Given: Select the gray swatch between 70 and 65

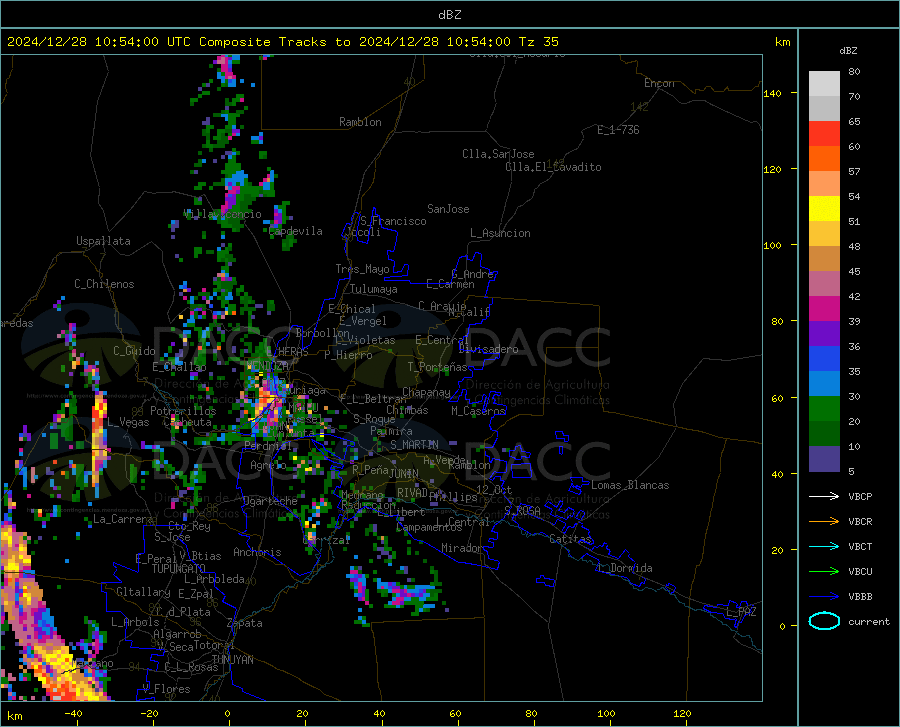Looking at the screenshot, I should coord(824,109).
